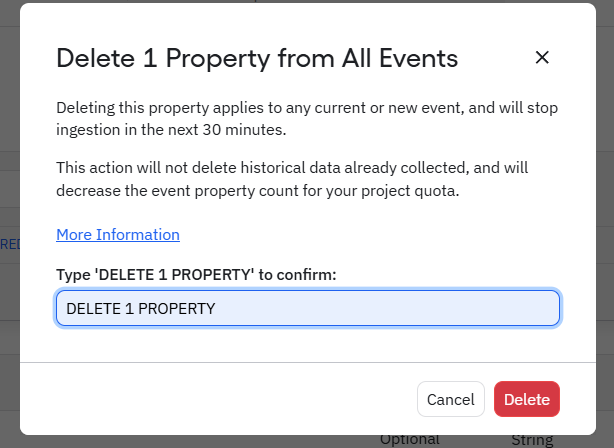Click the 'Optional' text behind the dialog
614x448 pixels.
409,439
